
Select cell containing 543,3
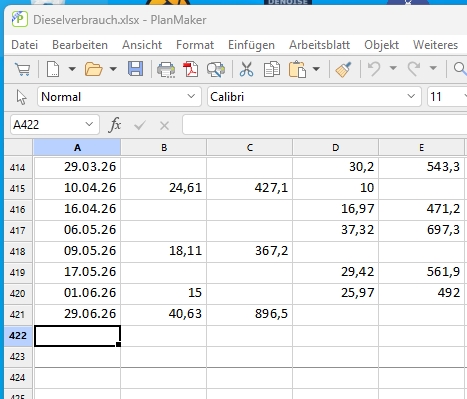[422, 167]
